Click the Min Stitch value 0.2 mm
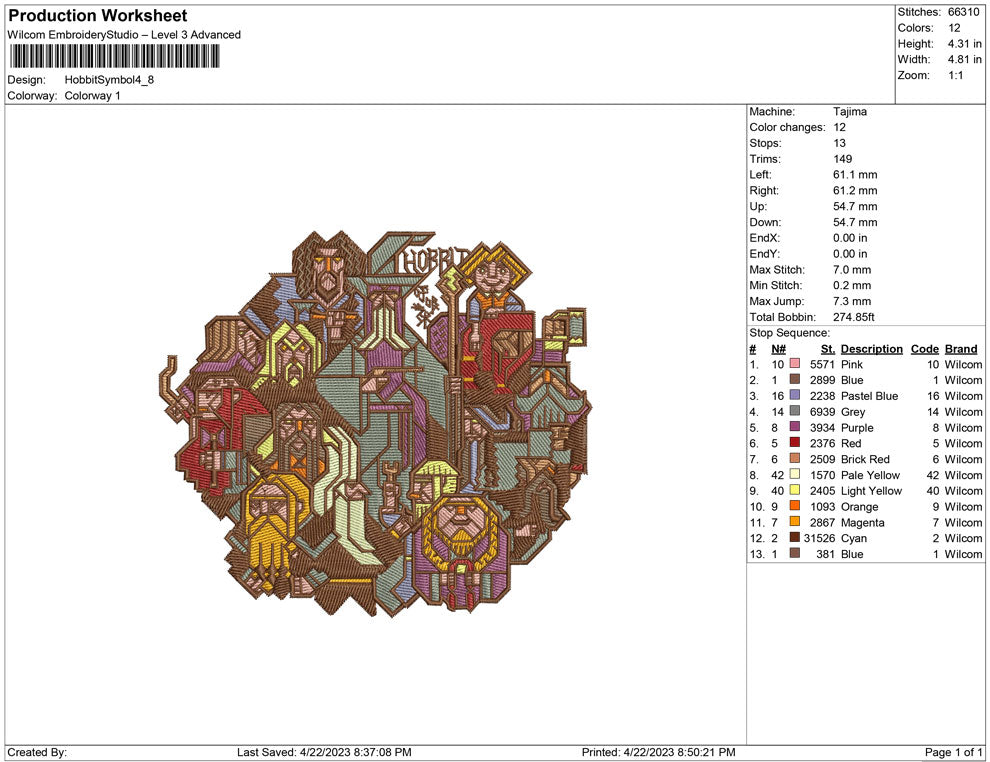The width and height of the screenshot is (990, 762). tap(852, 285)
